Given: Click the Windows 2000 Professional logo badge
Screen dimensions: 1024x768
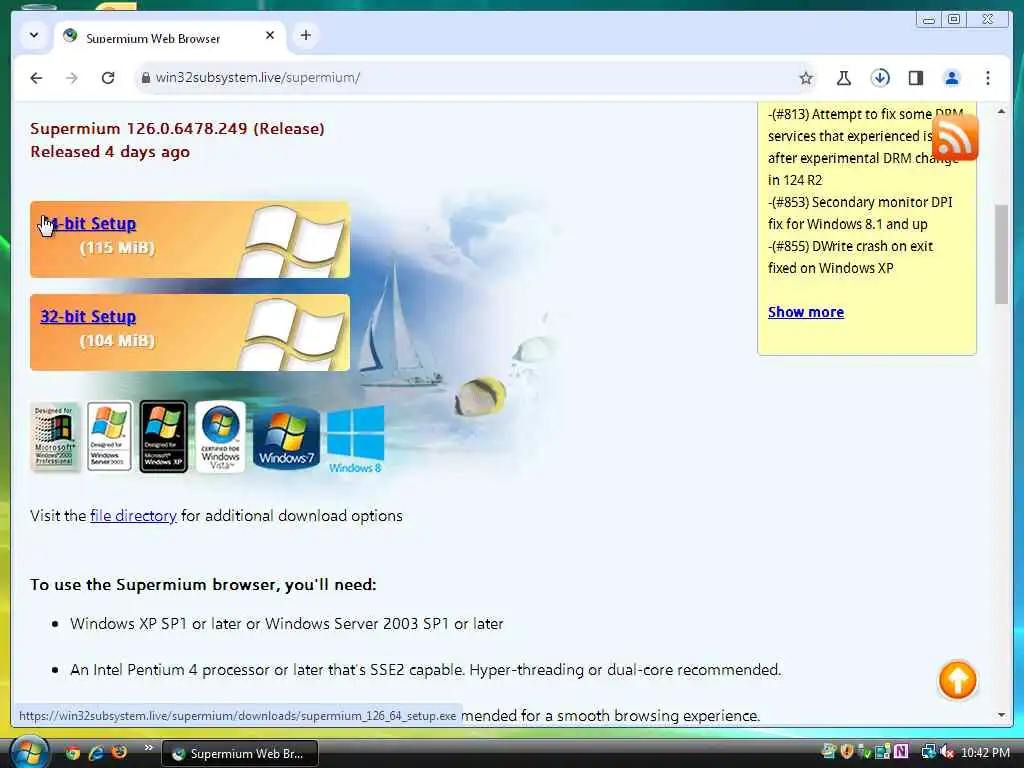Looking at the screenshot, I should point(56,436).
